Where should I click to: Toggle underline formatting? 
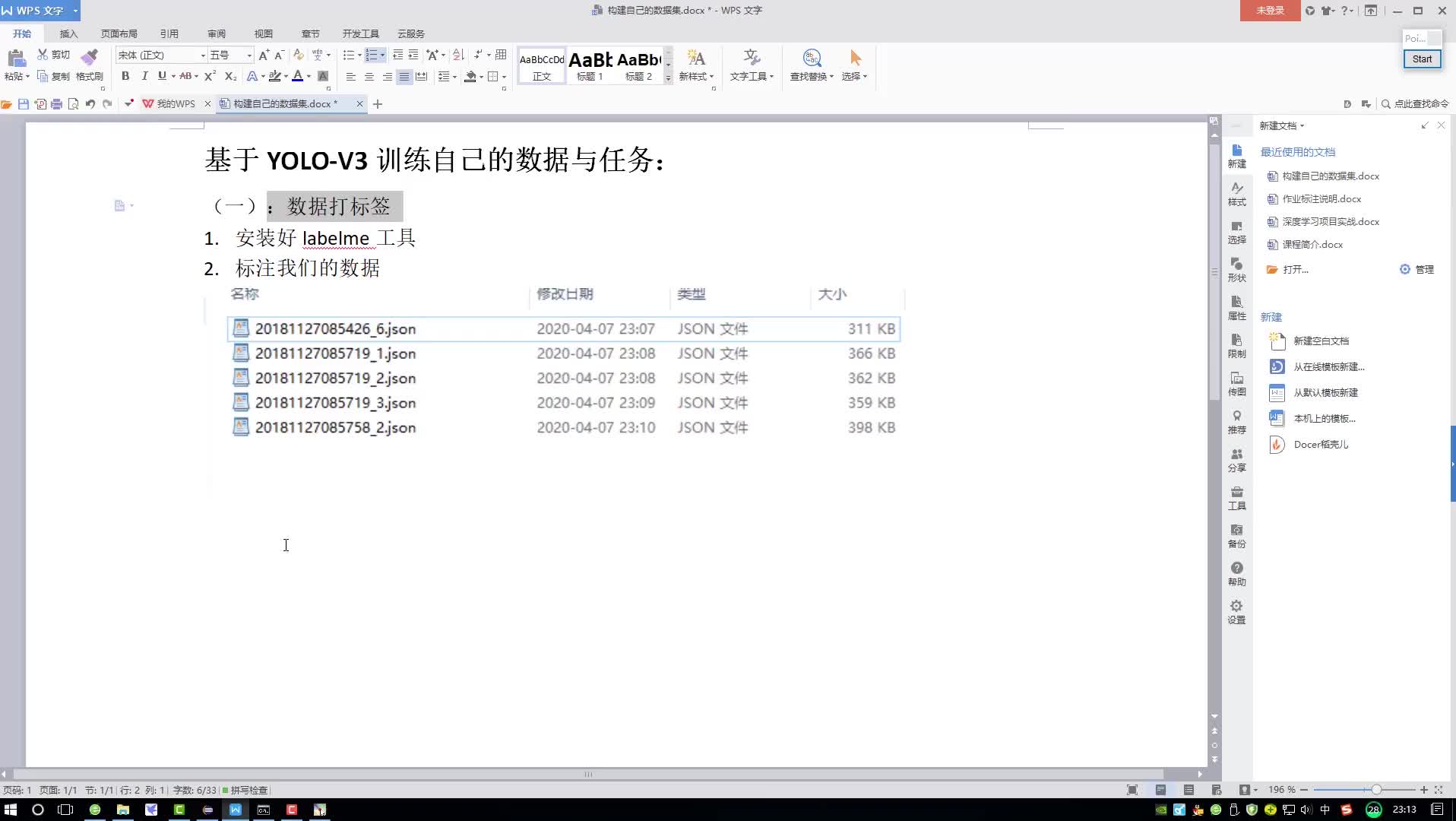coord(162,76)
